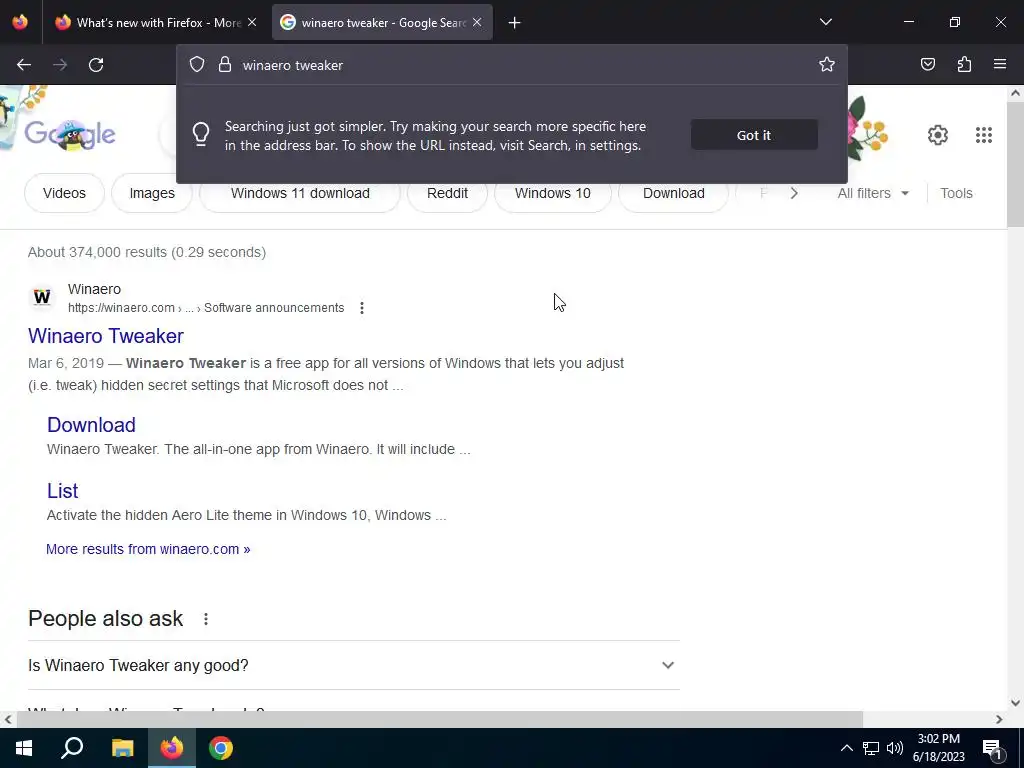The height and width of the screenshot is (768, 1024).
Task: Show more filter chips with arrow
Action: coord(794,193)
